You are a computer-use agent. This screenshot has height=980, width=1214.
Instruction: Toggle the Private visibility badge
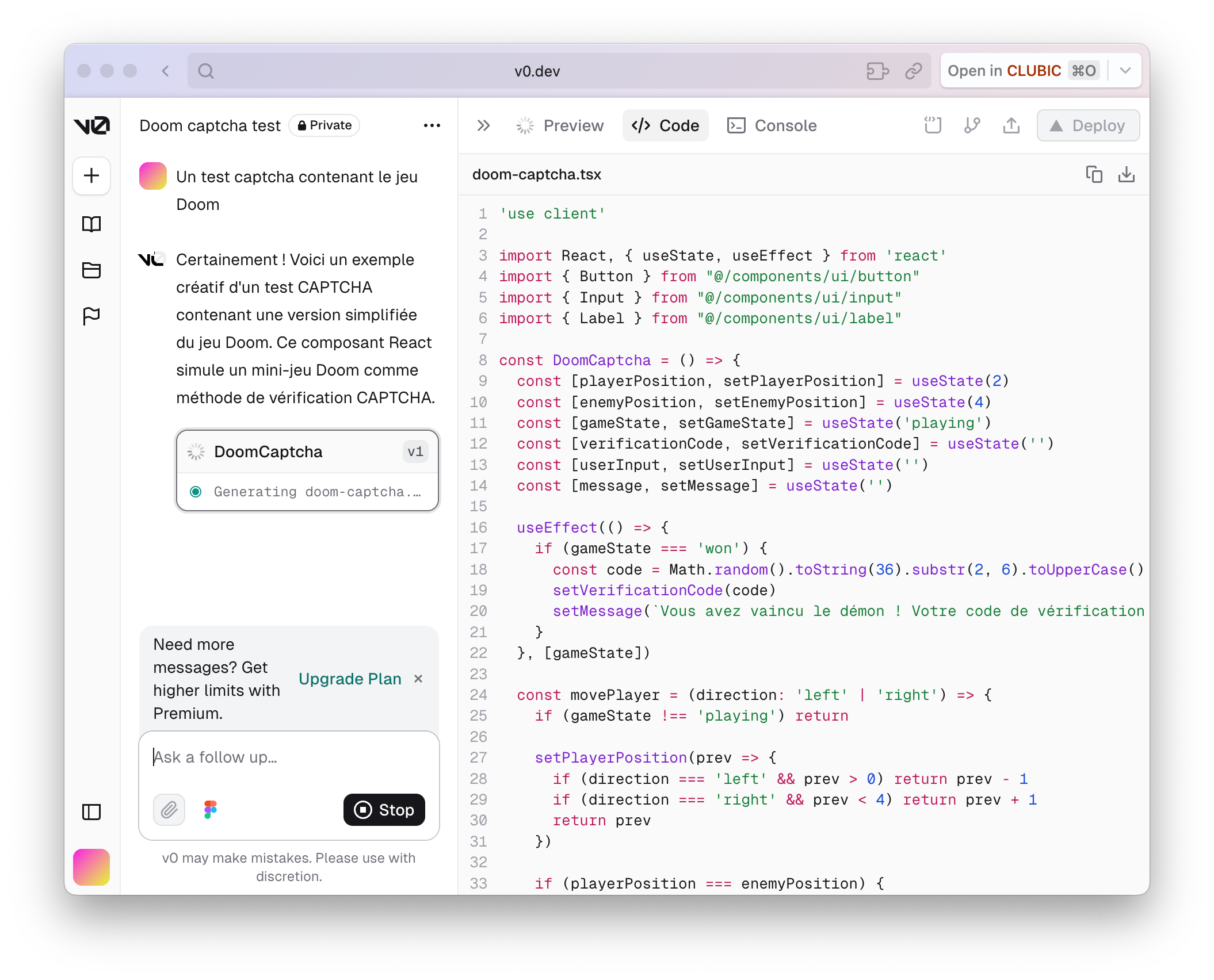point(325,125)
